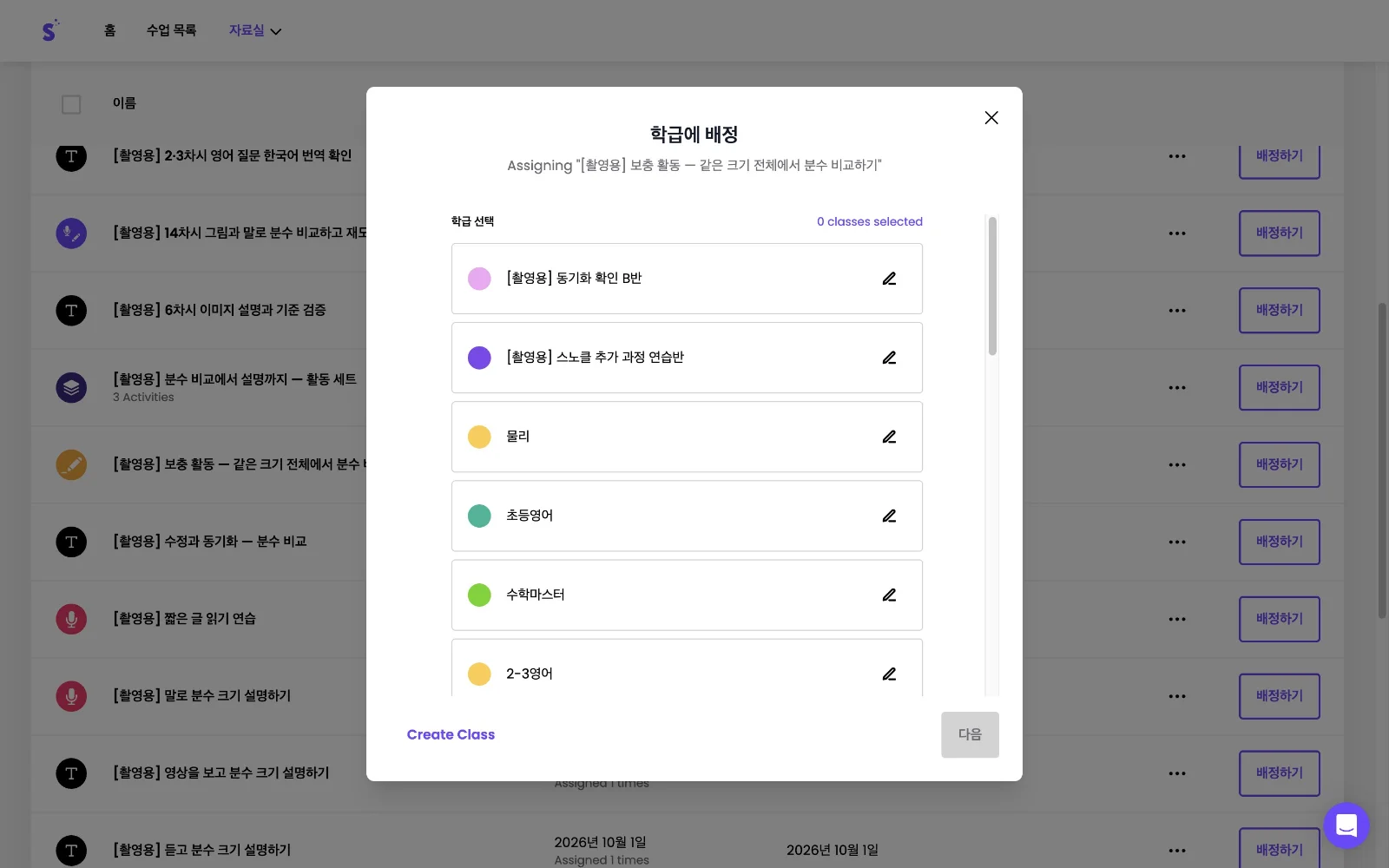
Task: Open the chat support bubble icon
Action: point(1346,825)
